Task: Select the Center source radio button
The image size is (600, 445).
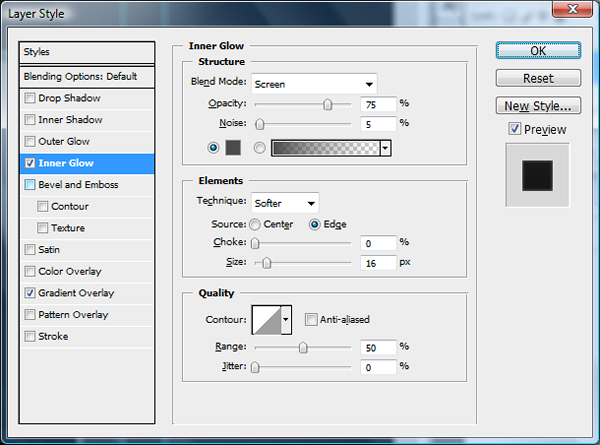Action: tap(256, 224)
